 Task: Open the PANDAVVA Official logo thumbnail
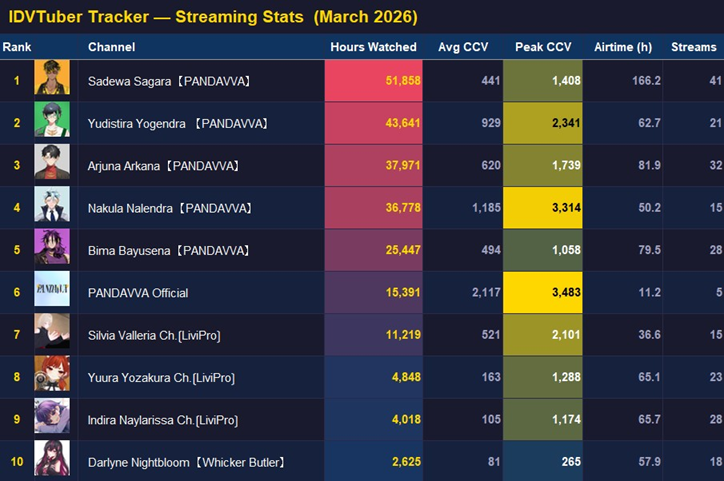[x=52, y=289]
